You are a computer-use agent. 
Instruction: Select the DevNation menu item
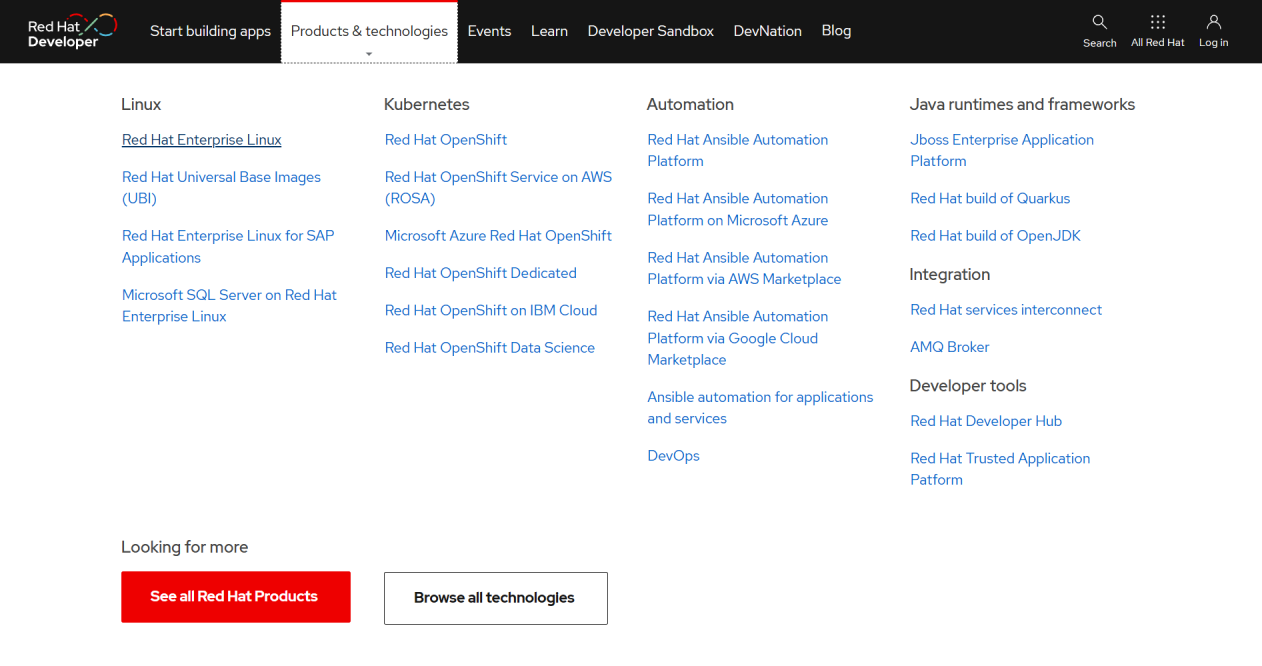(x=767, y=31)
